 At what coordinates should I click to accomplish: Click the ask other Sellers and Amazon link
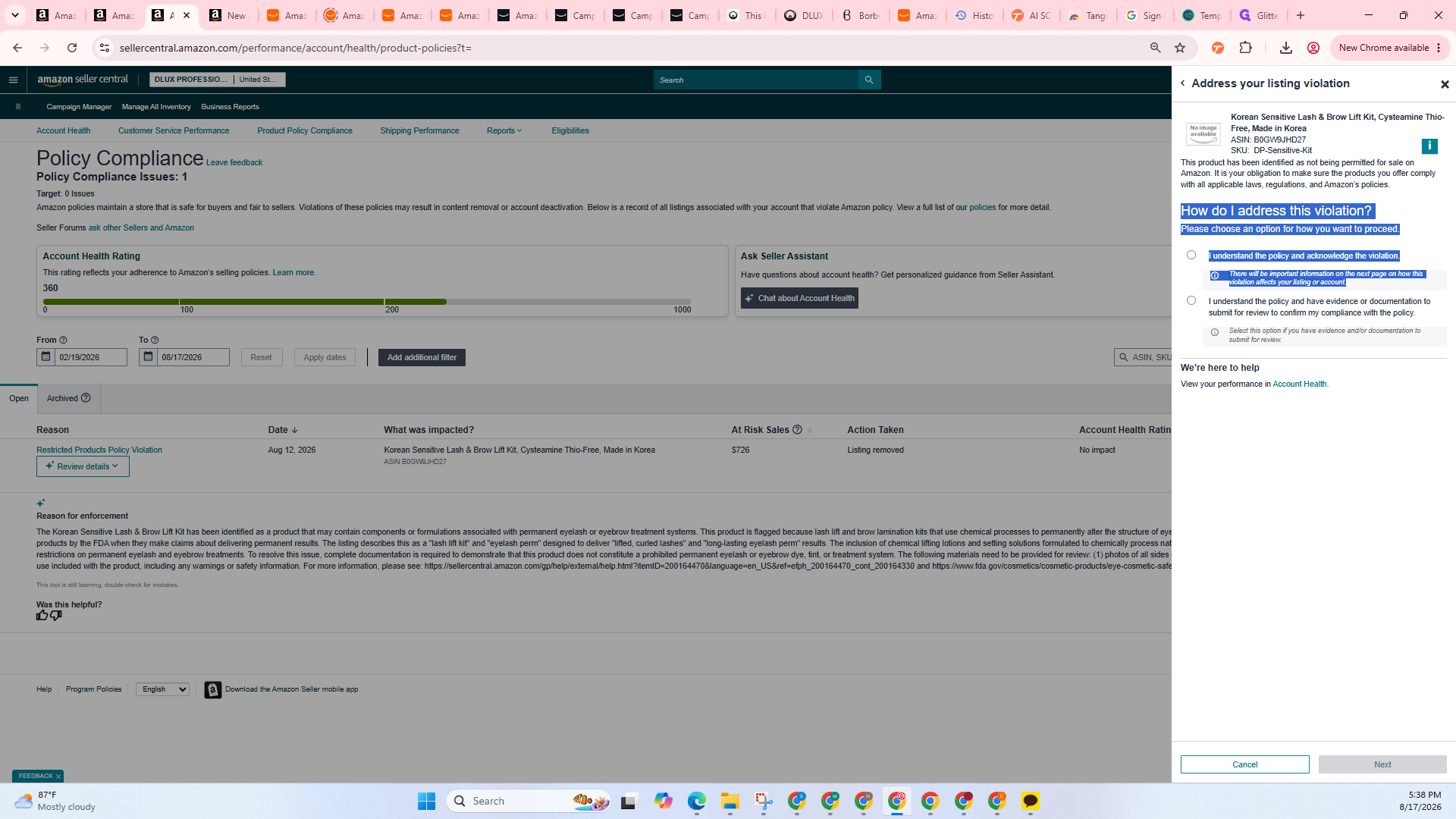[141, 228]
